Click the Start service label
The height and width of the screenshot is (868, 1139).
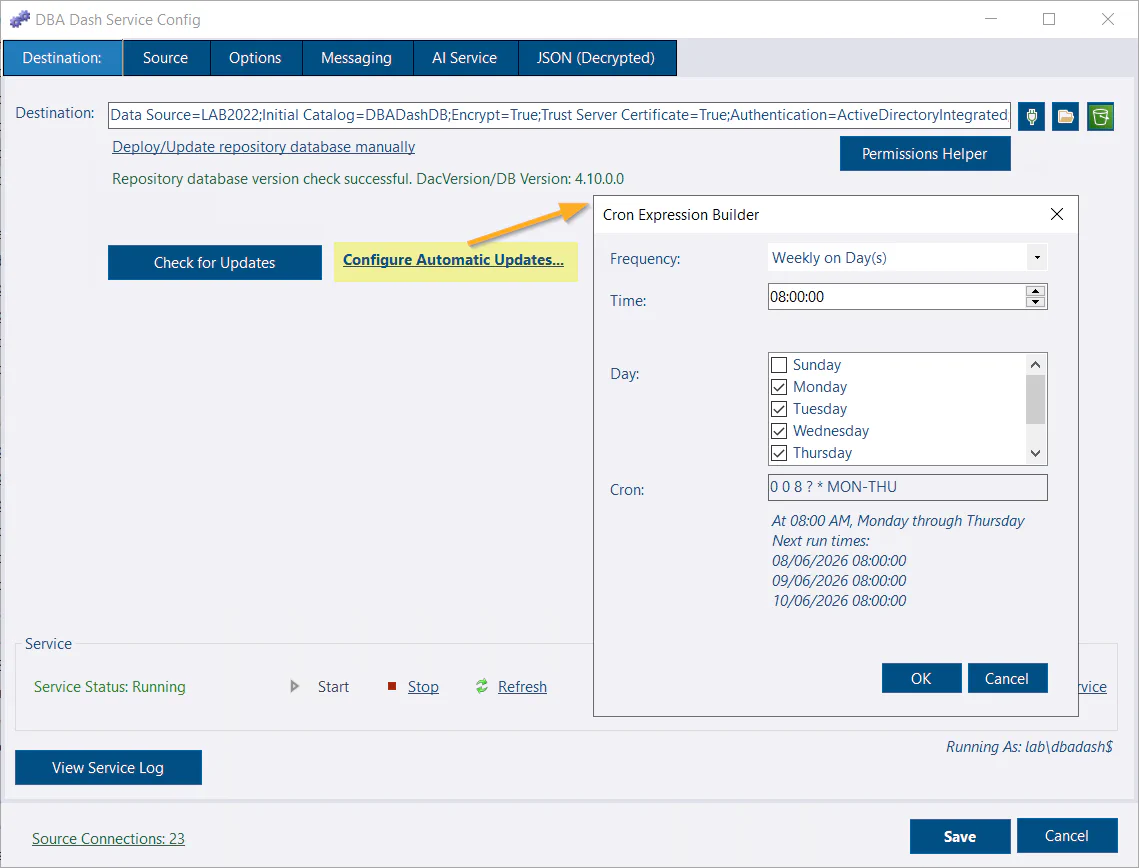tap(333, 686)
